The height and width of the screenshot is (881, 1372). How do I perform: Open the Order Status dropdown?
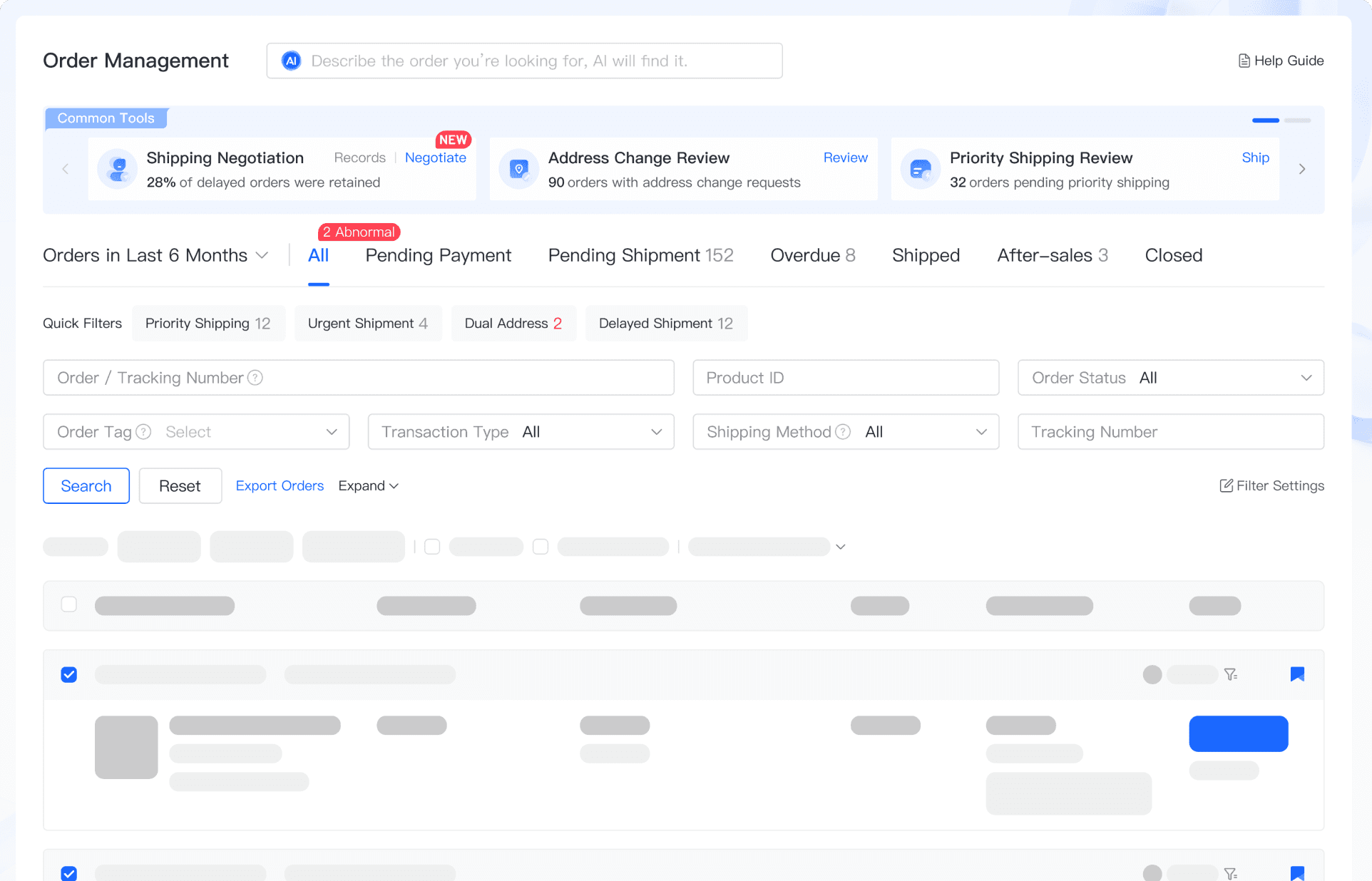pos(1170,378)
